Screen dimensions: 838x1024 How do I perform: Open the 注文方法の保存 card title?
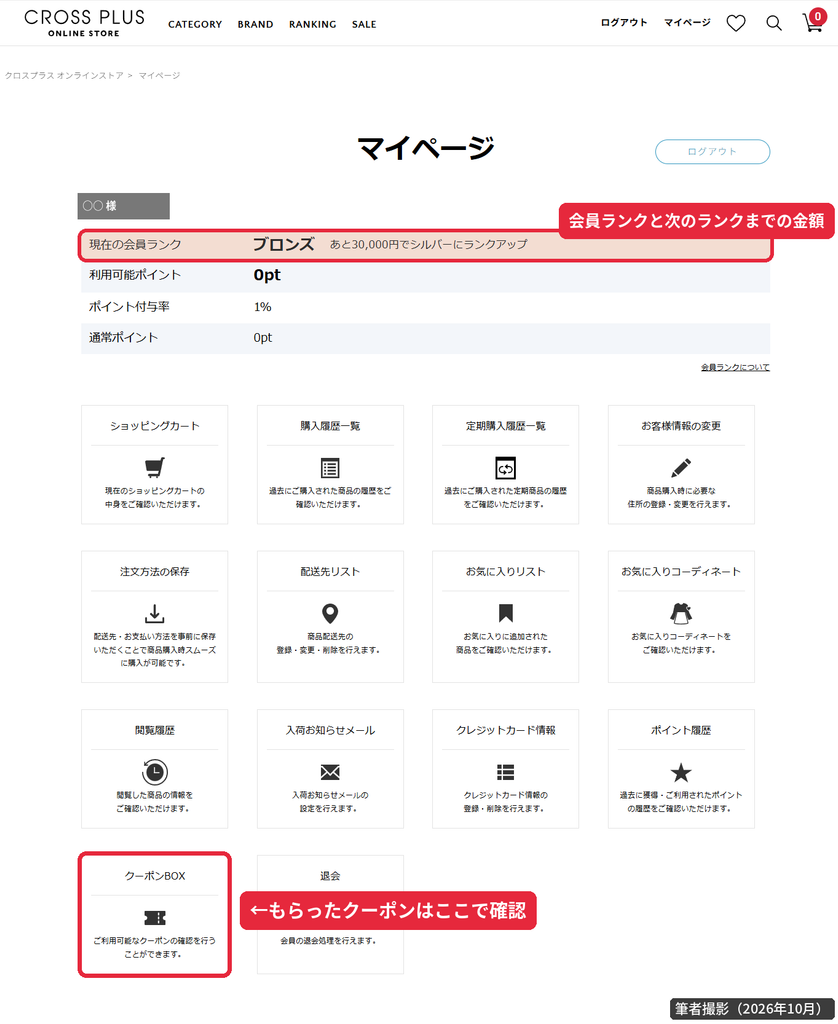155,571
